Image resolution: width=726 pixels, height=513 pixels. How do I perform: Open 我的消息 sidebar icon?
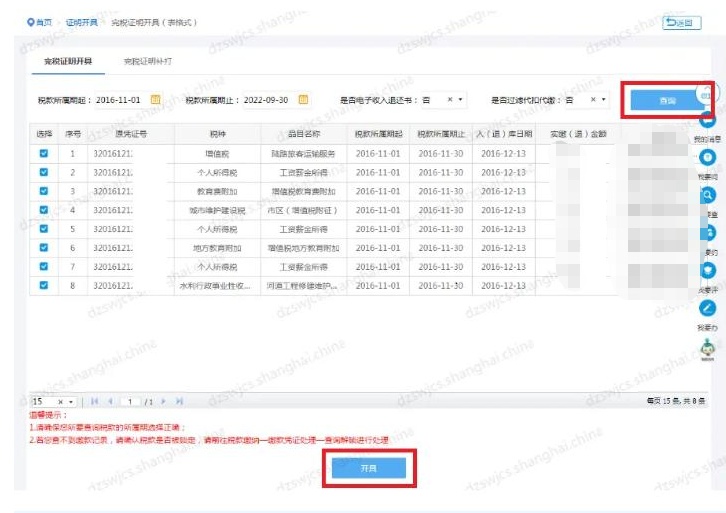click(707, 121)
